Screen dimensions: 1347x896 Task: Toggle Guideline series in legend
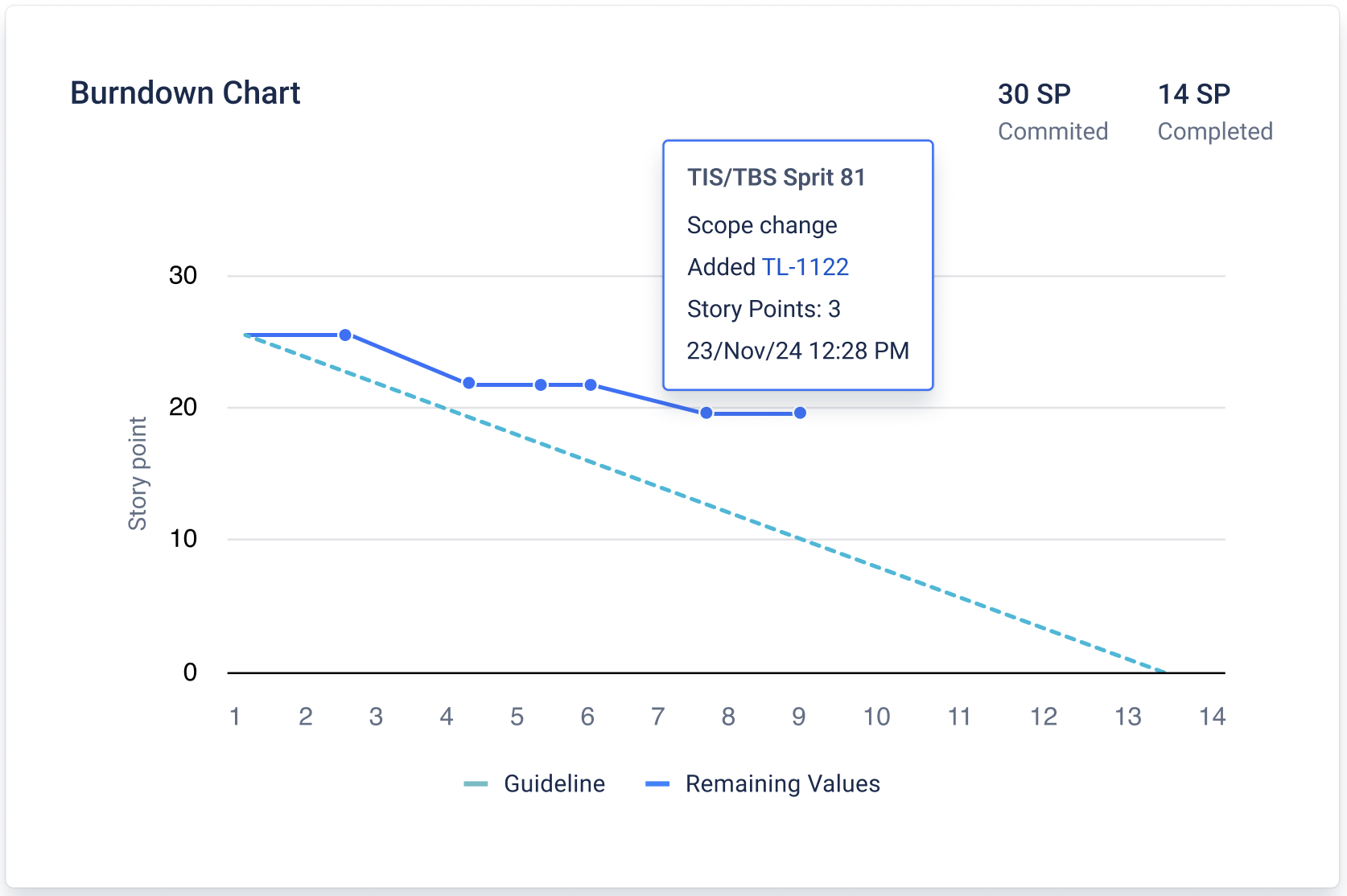pos(554,783)
